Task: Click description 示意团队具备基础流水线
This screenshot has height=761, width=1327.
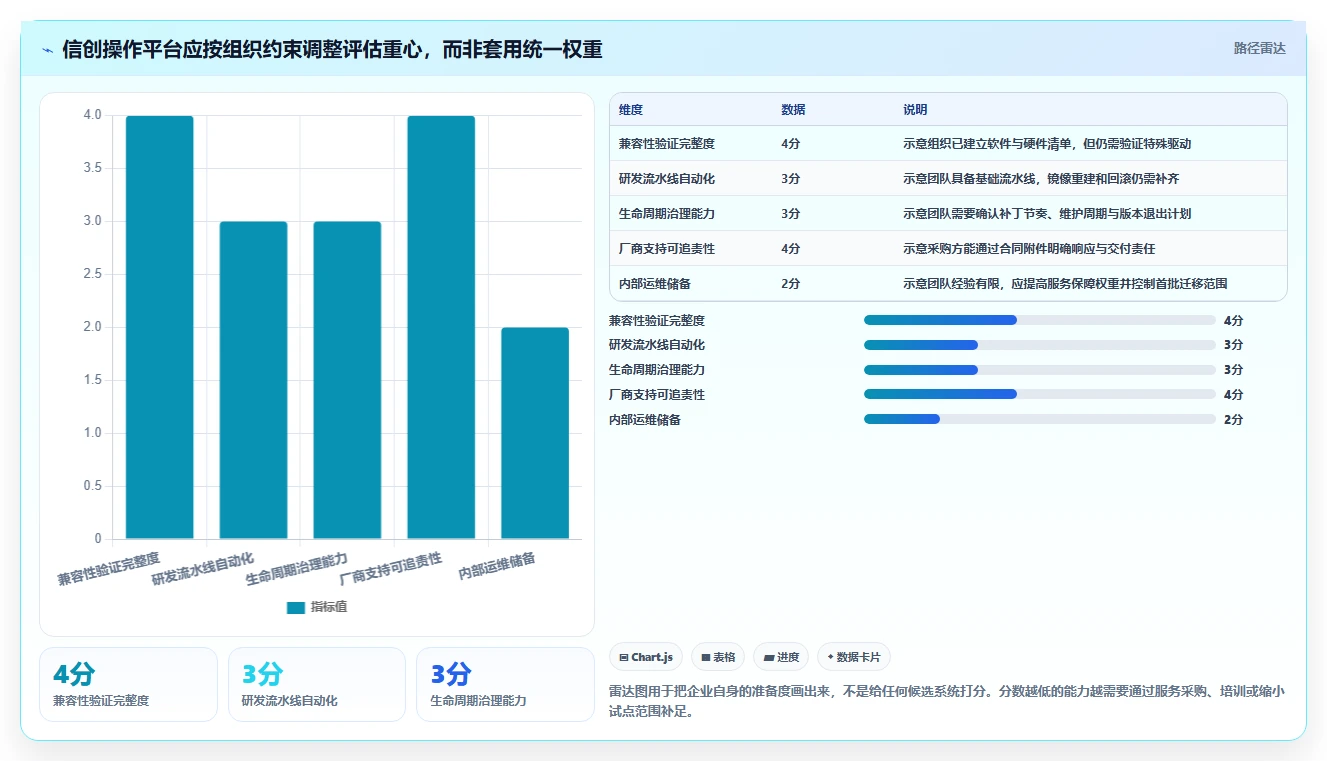Action: [1041, 179]
